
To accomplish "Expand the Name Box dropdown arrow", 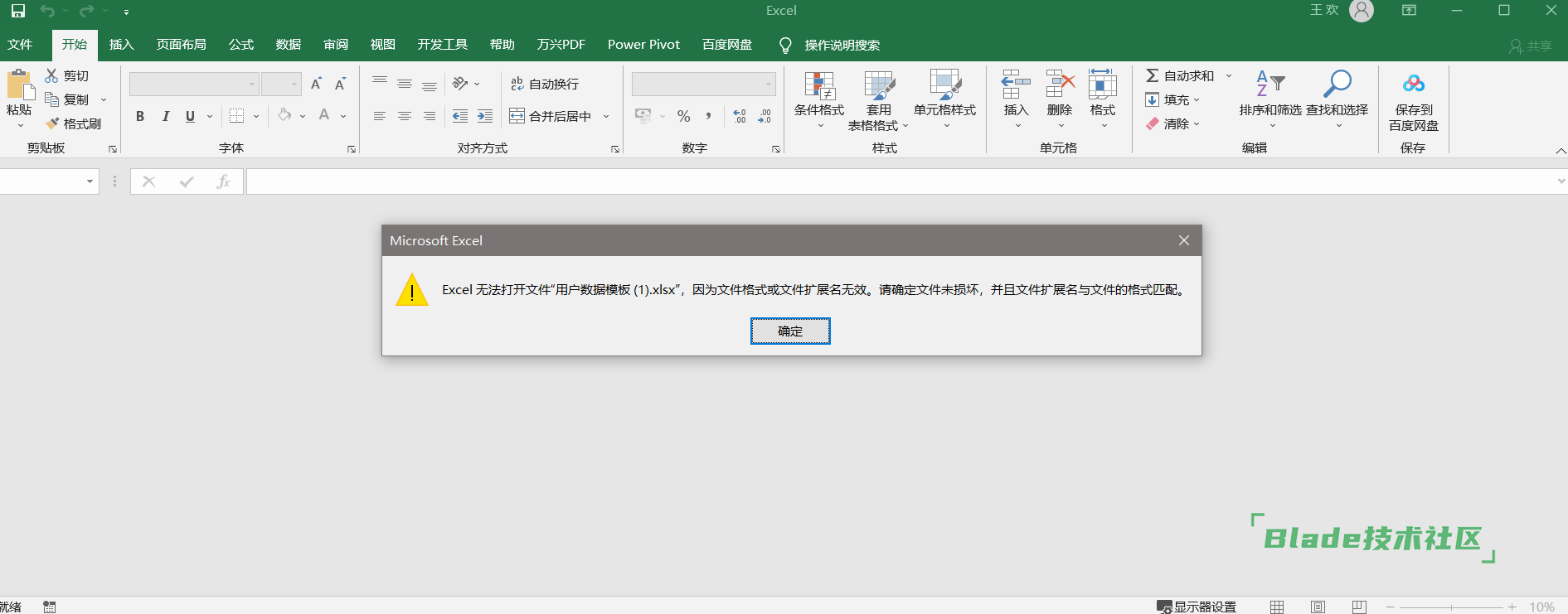I will click(x=90, y=181).
